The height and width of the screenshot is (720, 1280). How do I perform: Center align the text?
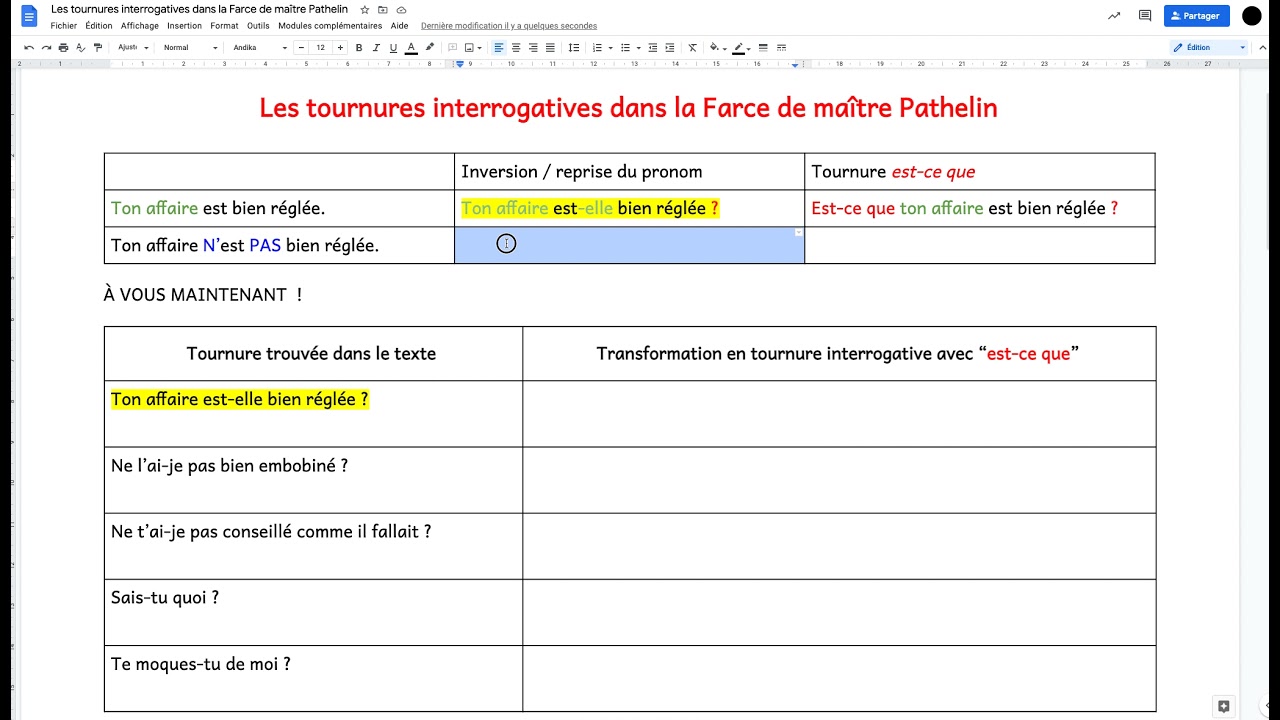[x=516, y=47]
